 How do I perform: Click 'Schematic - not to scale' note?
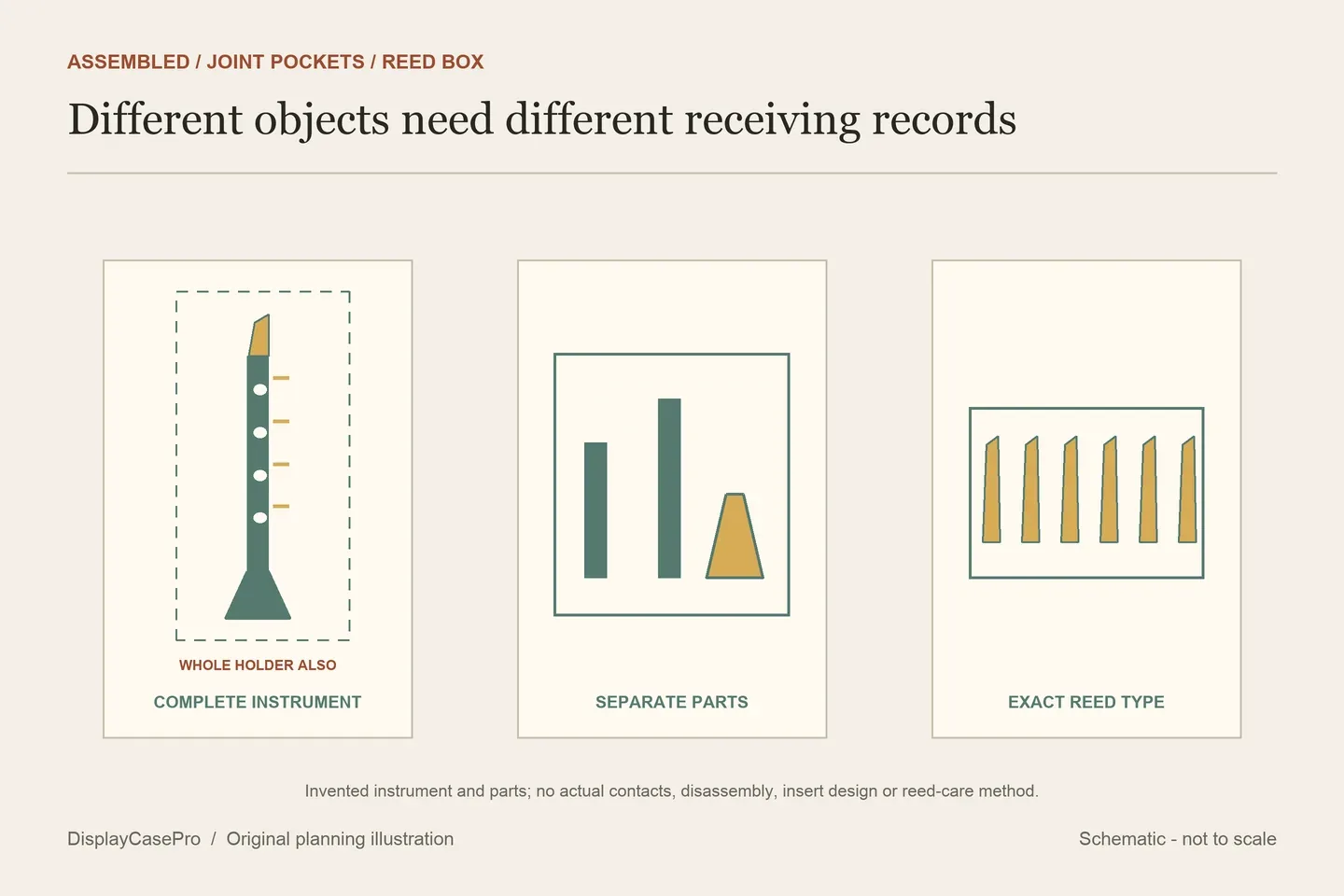coord(1178,839)
